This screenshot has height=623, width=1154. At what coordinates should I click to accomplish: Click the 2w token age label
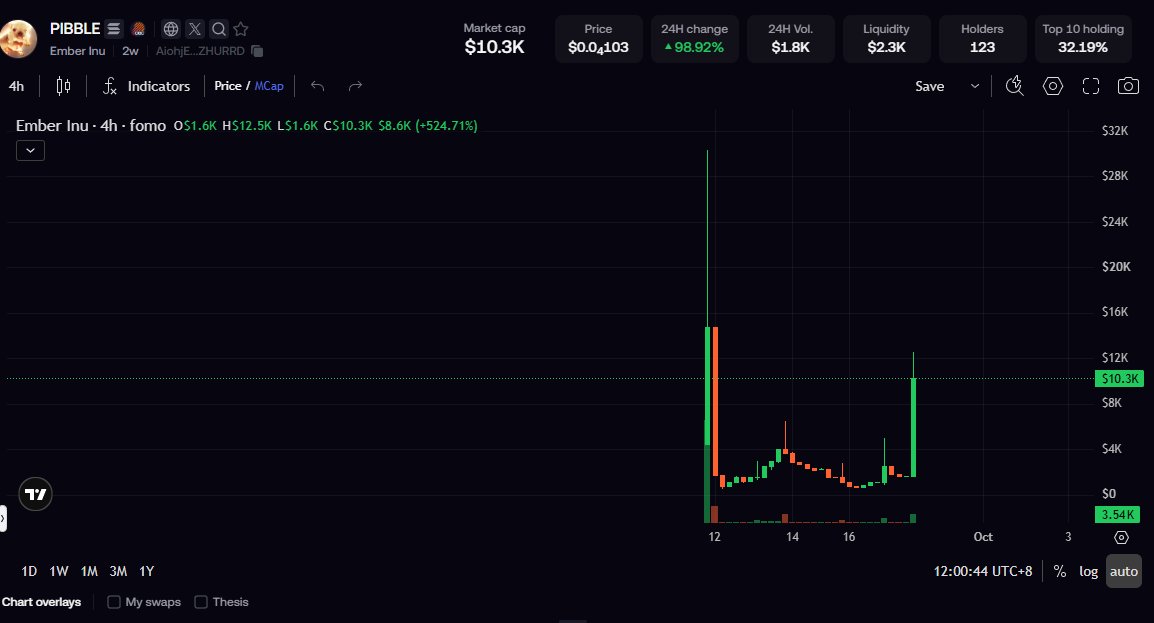pos(130,51)
